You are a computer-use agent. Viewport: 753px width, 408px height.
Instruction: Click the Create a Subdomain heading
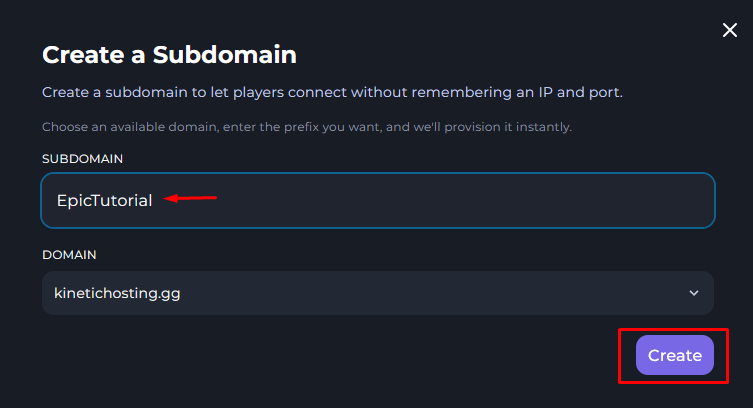pyautogui.click(x=169, y=54)
